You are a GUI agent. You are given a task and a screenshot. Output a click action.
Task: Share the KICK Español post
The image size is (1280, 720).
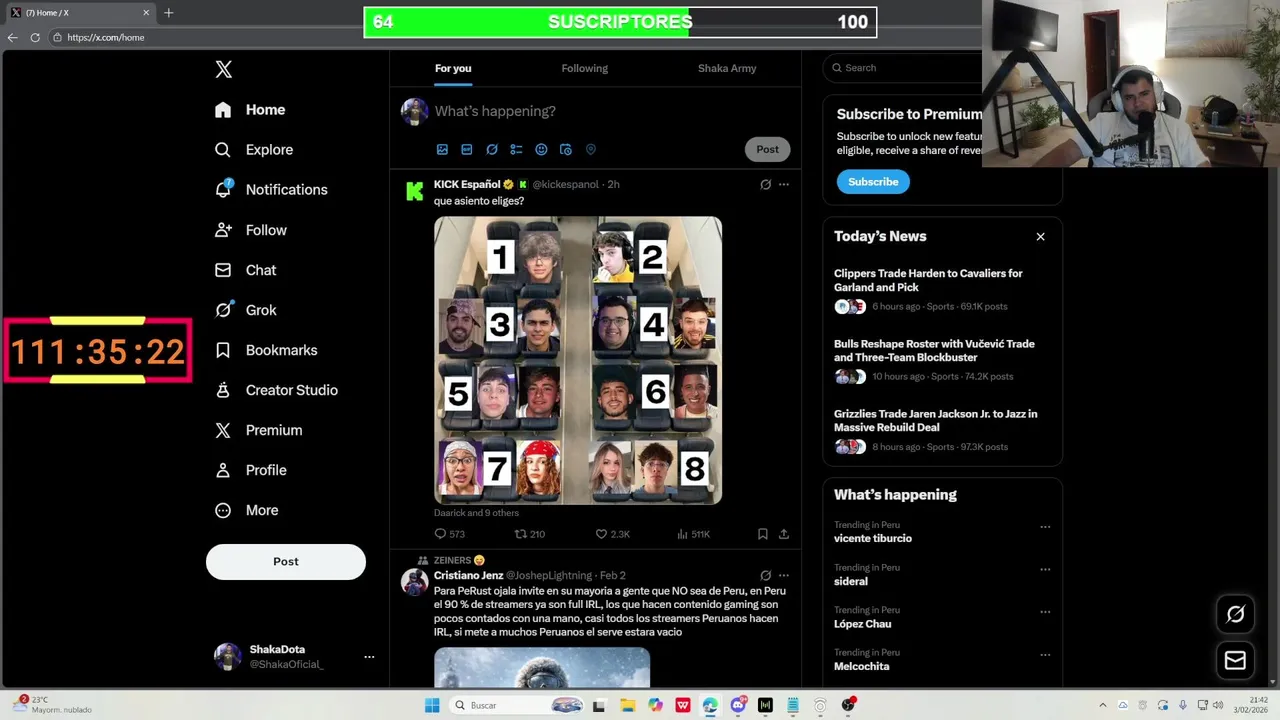[x=784, y=534]
